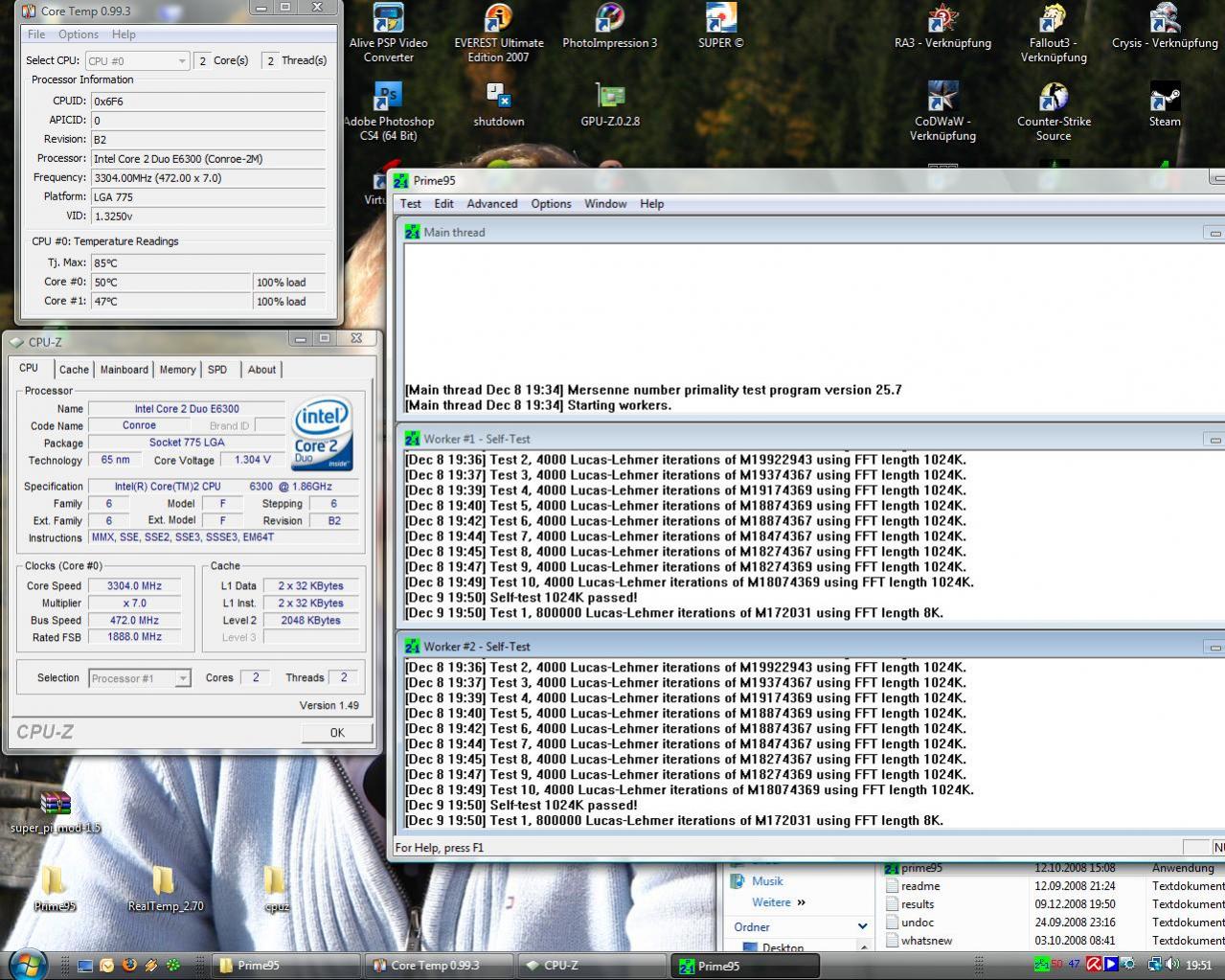1225x980 pixels.
Task: Open Prime95 Edit menu
Action: click(443, 203)
